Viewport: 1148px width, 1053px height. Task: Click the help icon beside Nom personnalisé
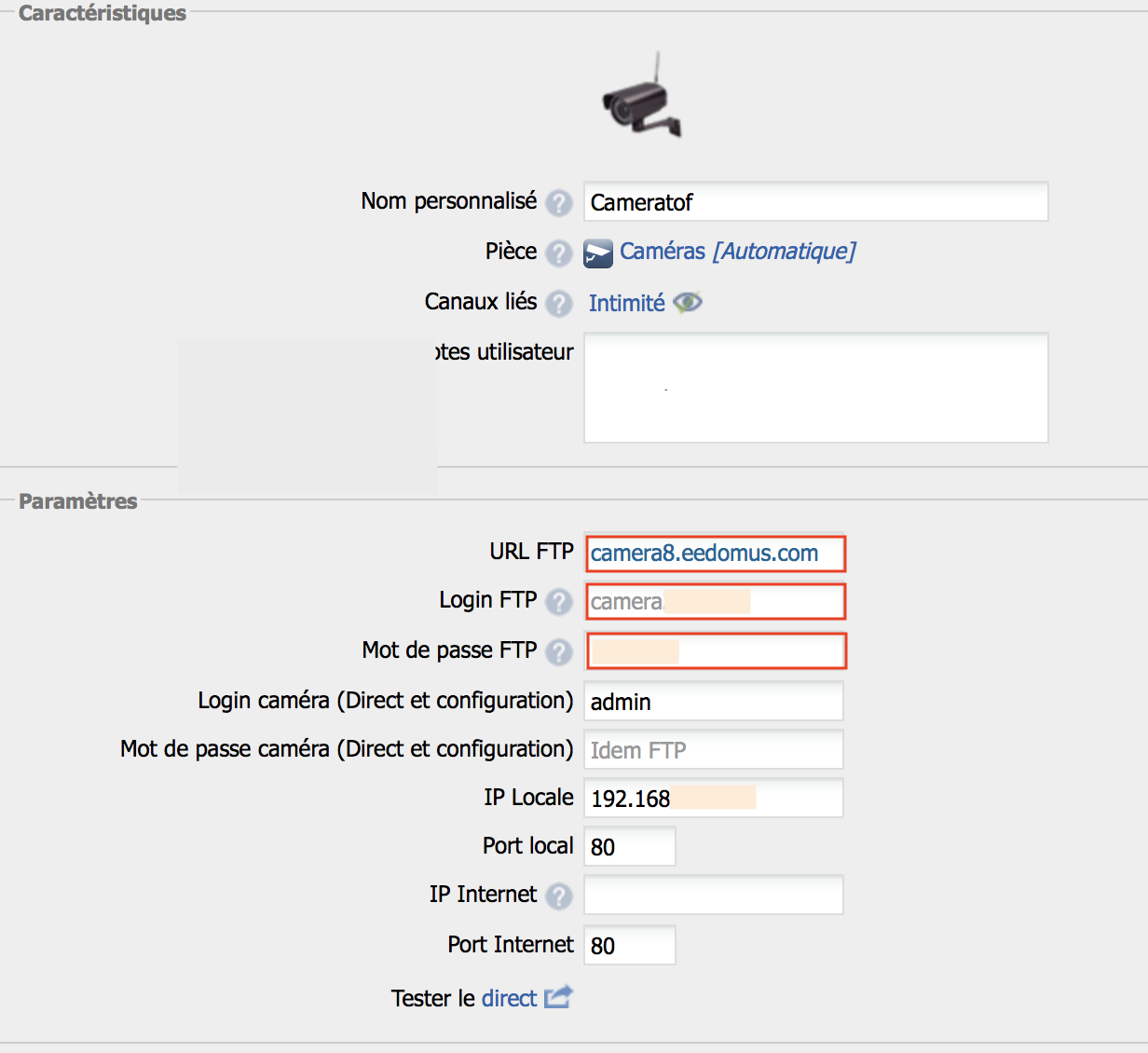click(558, 203)
